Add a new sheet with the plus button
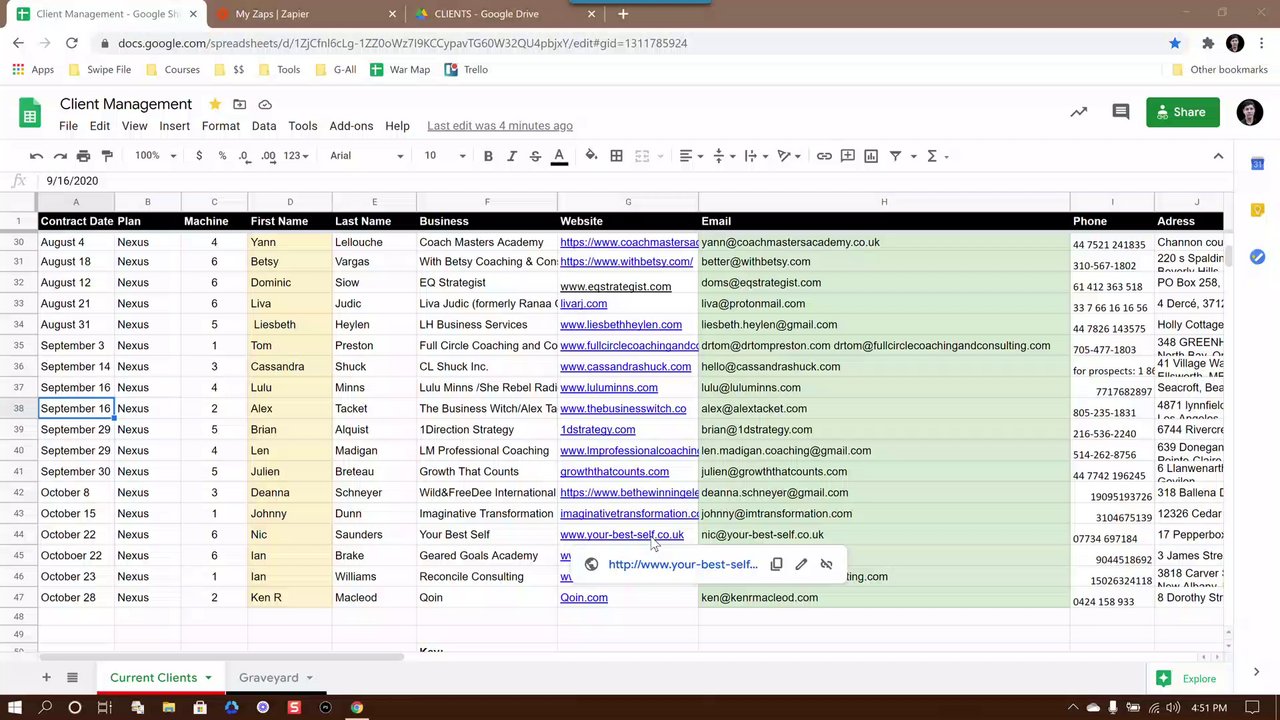The image size is (1280, 720). click(x=46, y=678)
